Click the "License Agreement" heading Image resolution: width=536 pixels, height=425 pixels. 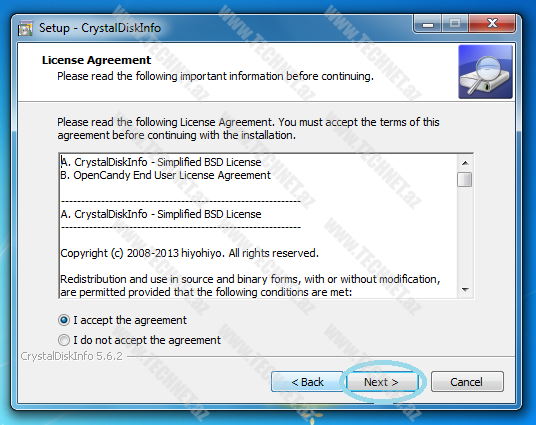96,60
